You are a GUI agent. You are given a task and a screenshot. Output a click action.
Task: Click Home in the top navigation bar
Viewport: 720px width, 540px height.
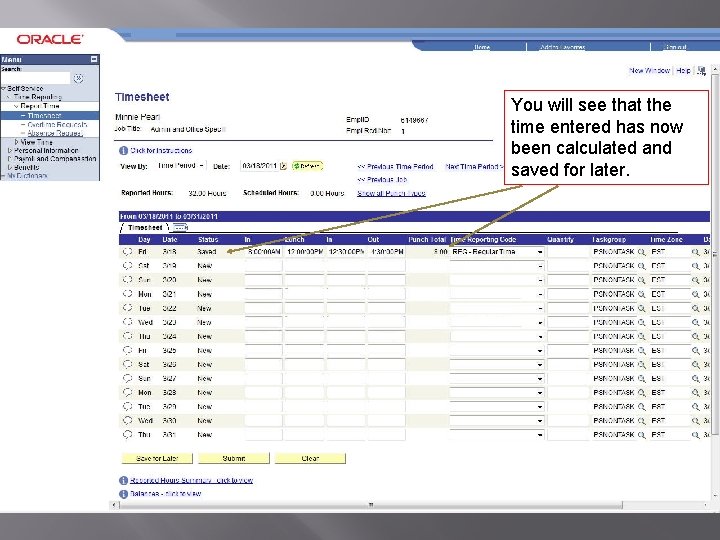pos(482,47)
